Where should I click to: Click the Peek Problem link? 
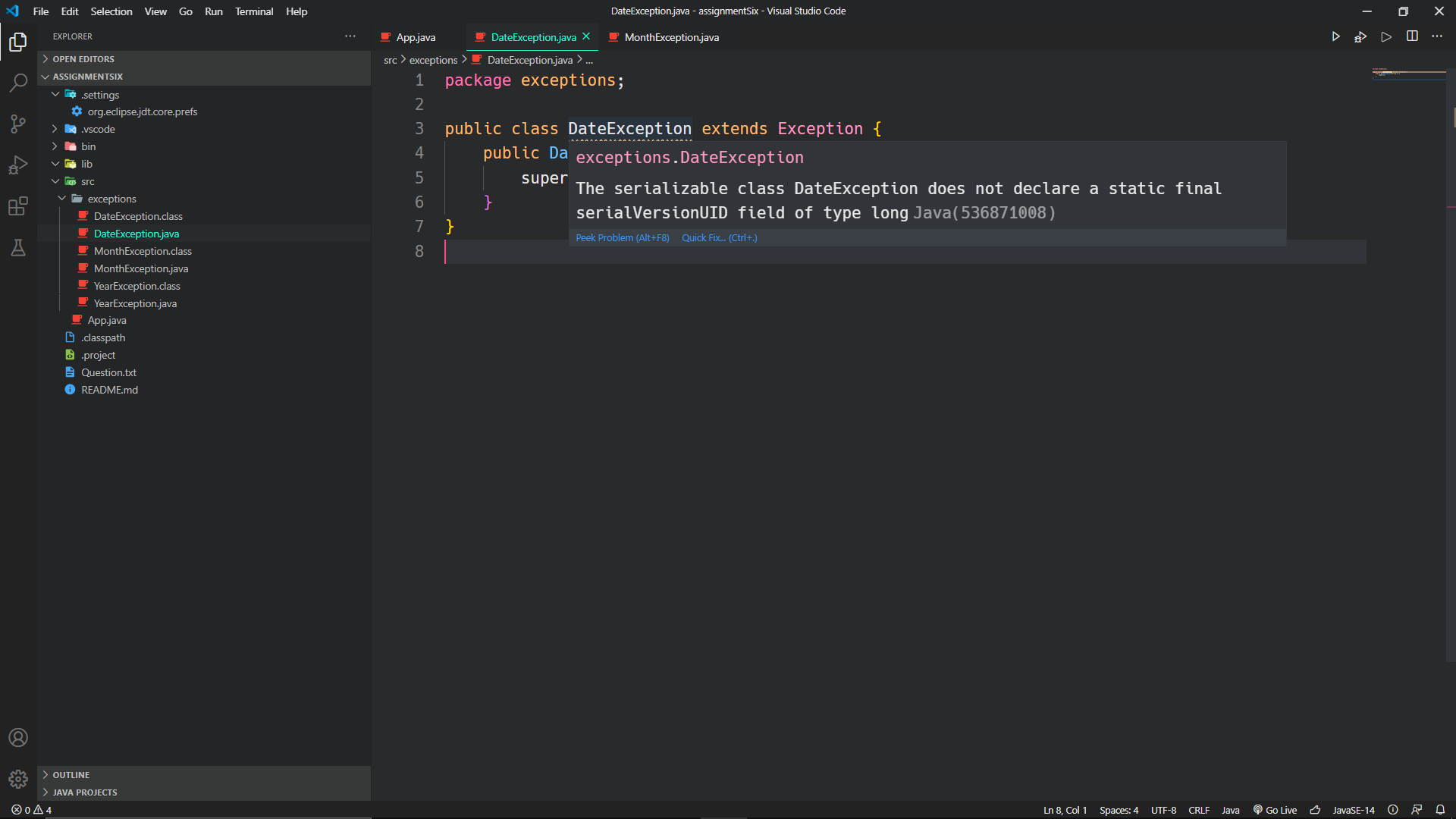pos(622,237)
